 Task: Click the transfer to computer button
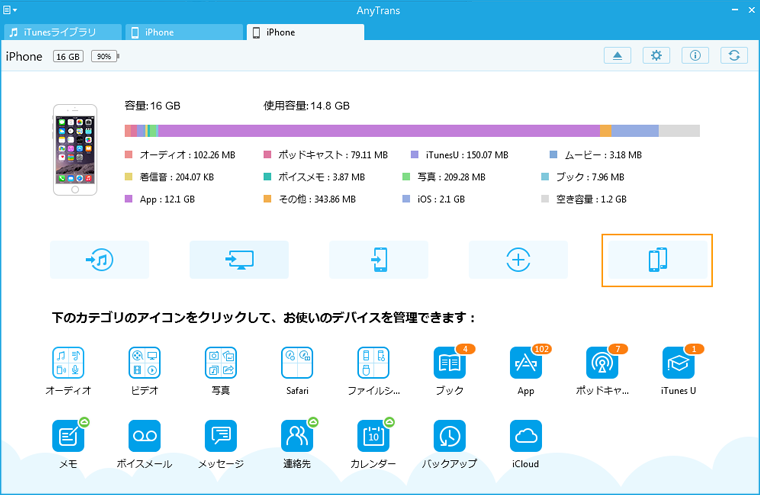tap(239, 260)
